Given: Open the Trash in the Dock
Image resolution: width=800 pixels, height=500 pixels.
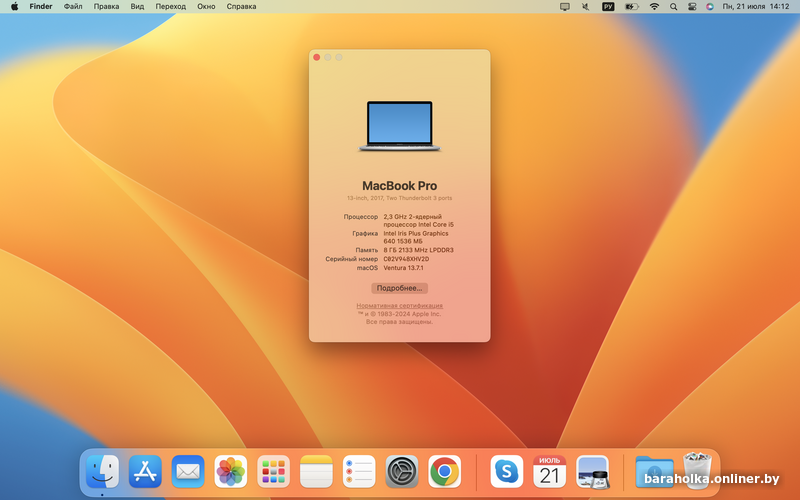Looking at the screenshot, I should pyautogui.click(x=697, y=470).
